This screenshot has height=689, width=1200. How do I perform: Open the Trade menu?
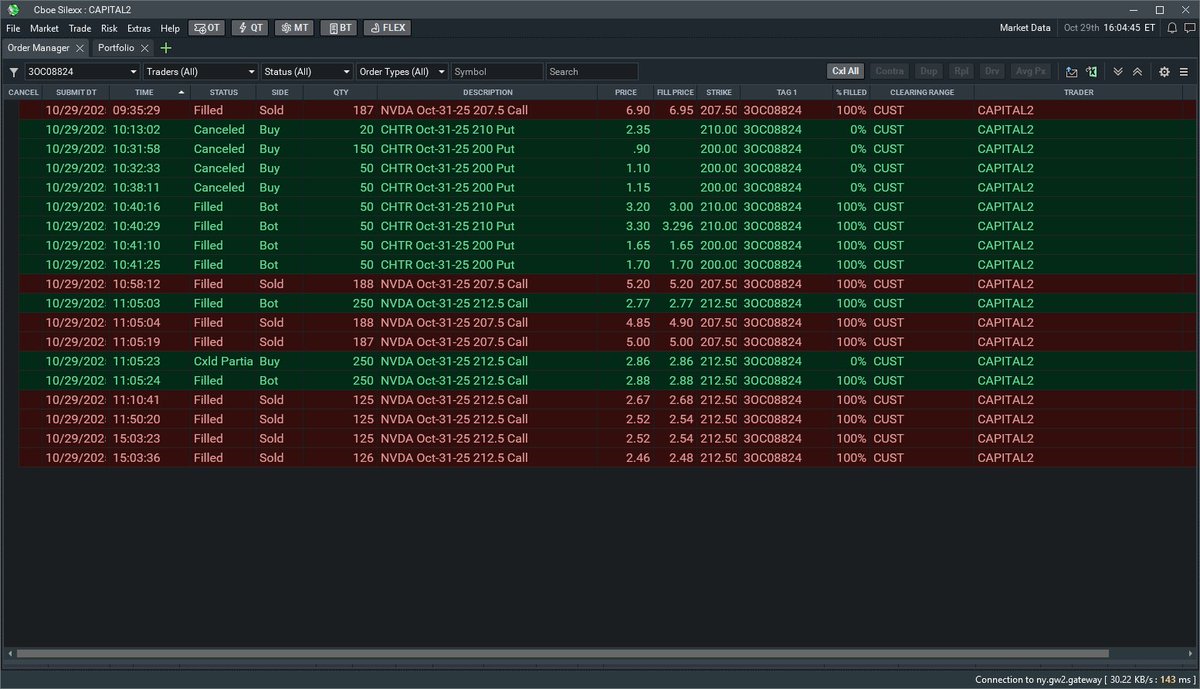(x=80, y=28)
